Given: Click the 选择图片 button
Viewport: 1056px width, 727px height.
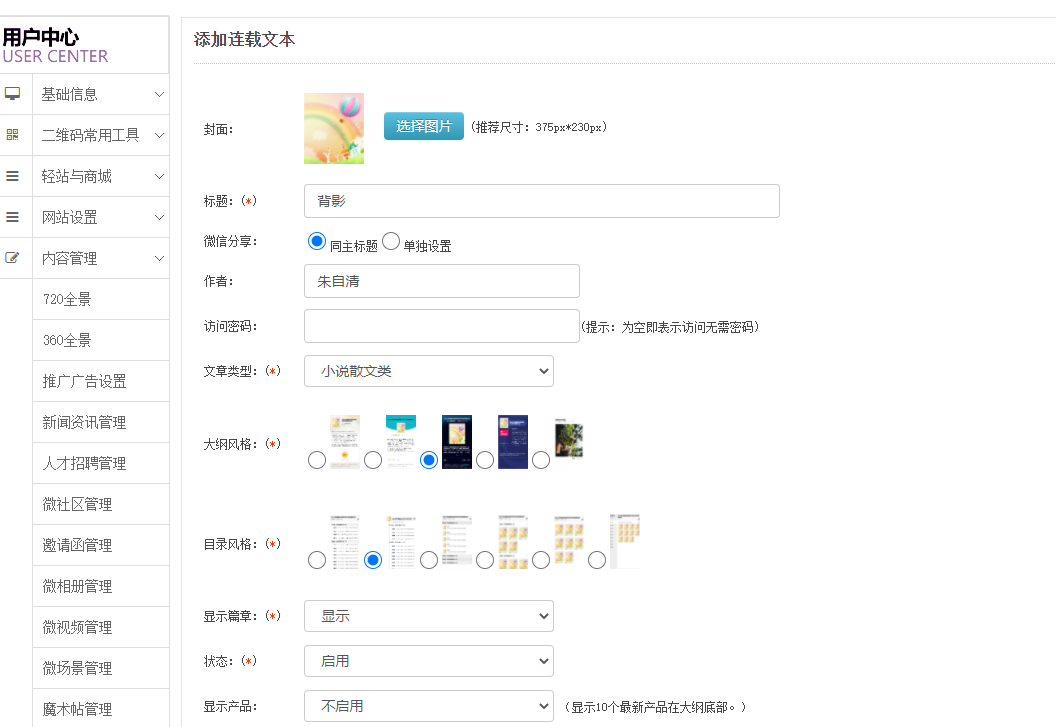Looking at the screenshot, I should (424, 126).
